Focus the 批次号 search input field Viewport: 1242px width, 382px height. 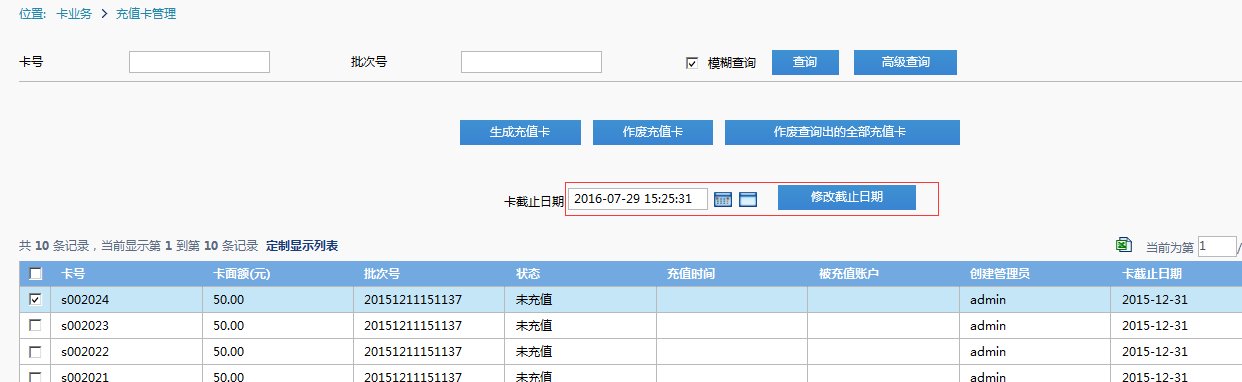pos(531,62)
